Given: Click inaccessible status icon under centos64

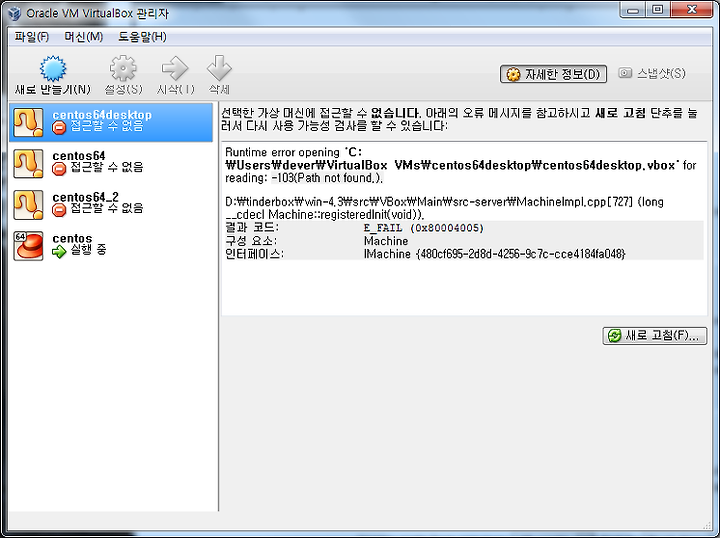Looking at the screenshot, I should coord(59,169).
